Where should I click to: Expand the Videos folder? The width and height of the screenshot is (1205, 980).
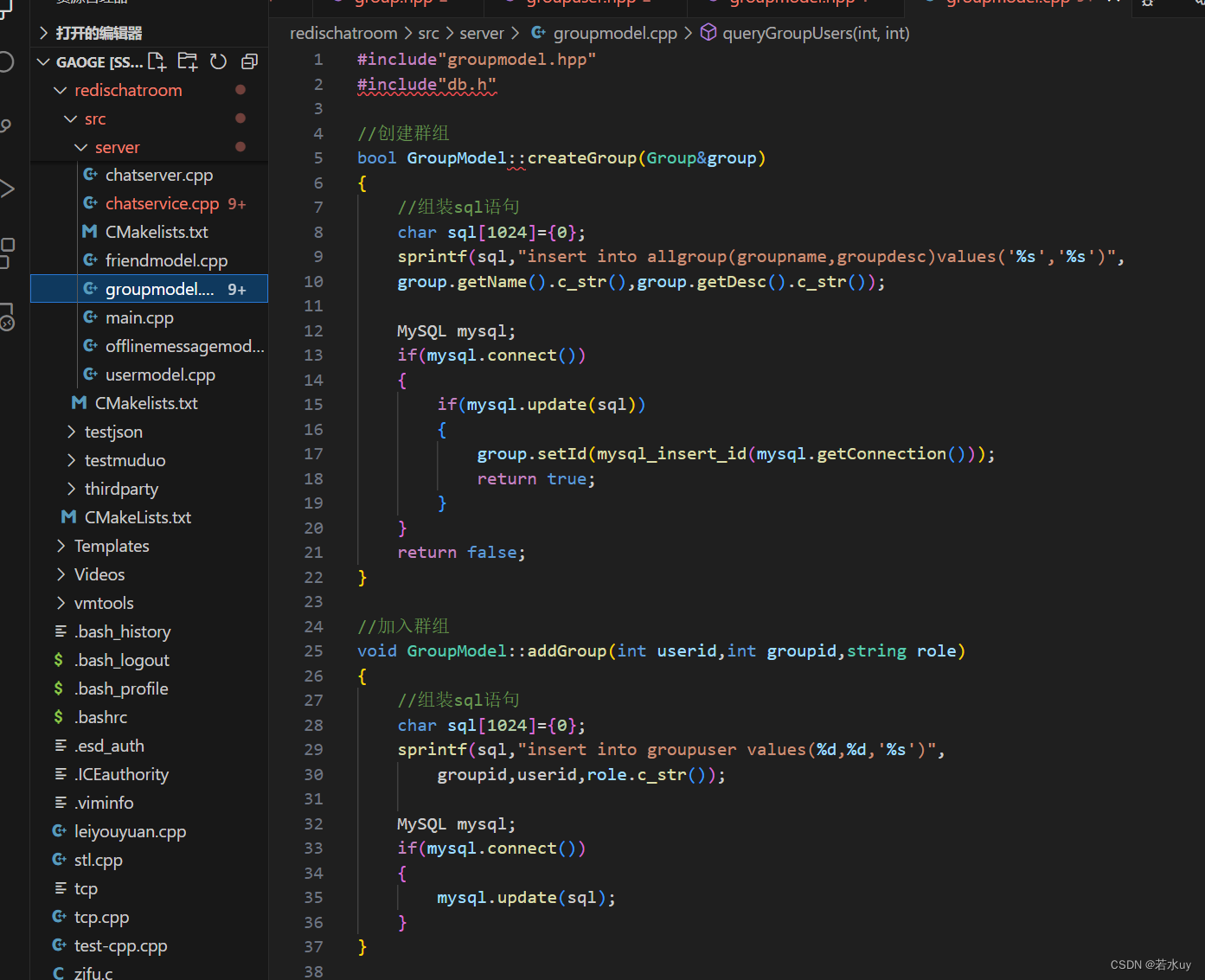pyautogui.click(x=61, y=574)
